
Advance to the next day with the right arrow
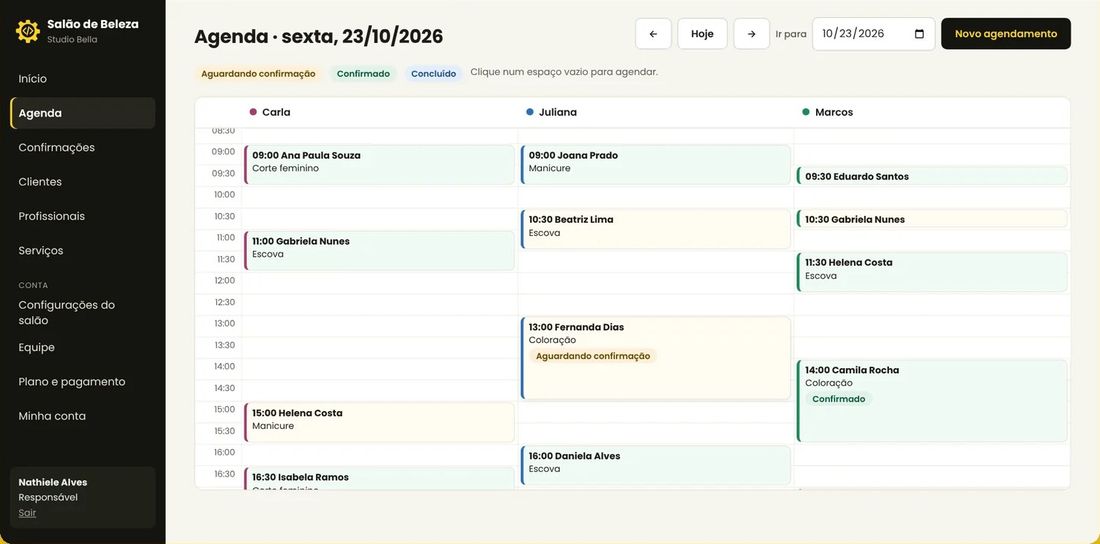(x=751, y=34)
